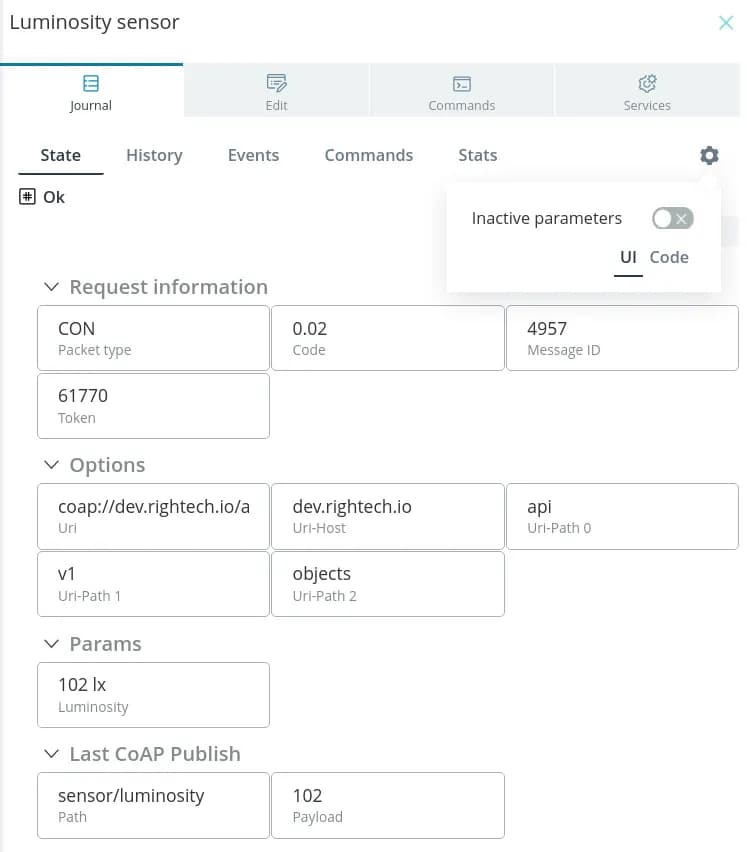This screenshot has width=747, height=852.
Task: Collapse the Options section
Action: (x=52, y=465)
